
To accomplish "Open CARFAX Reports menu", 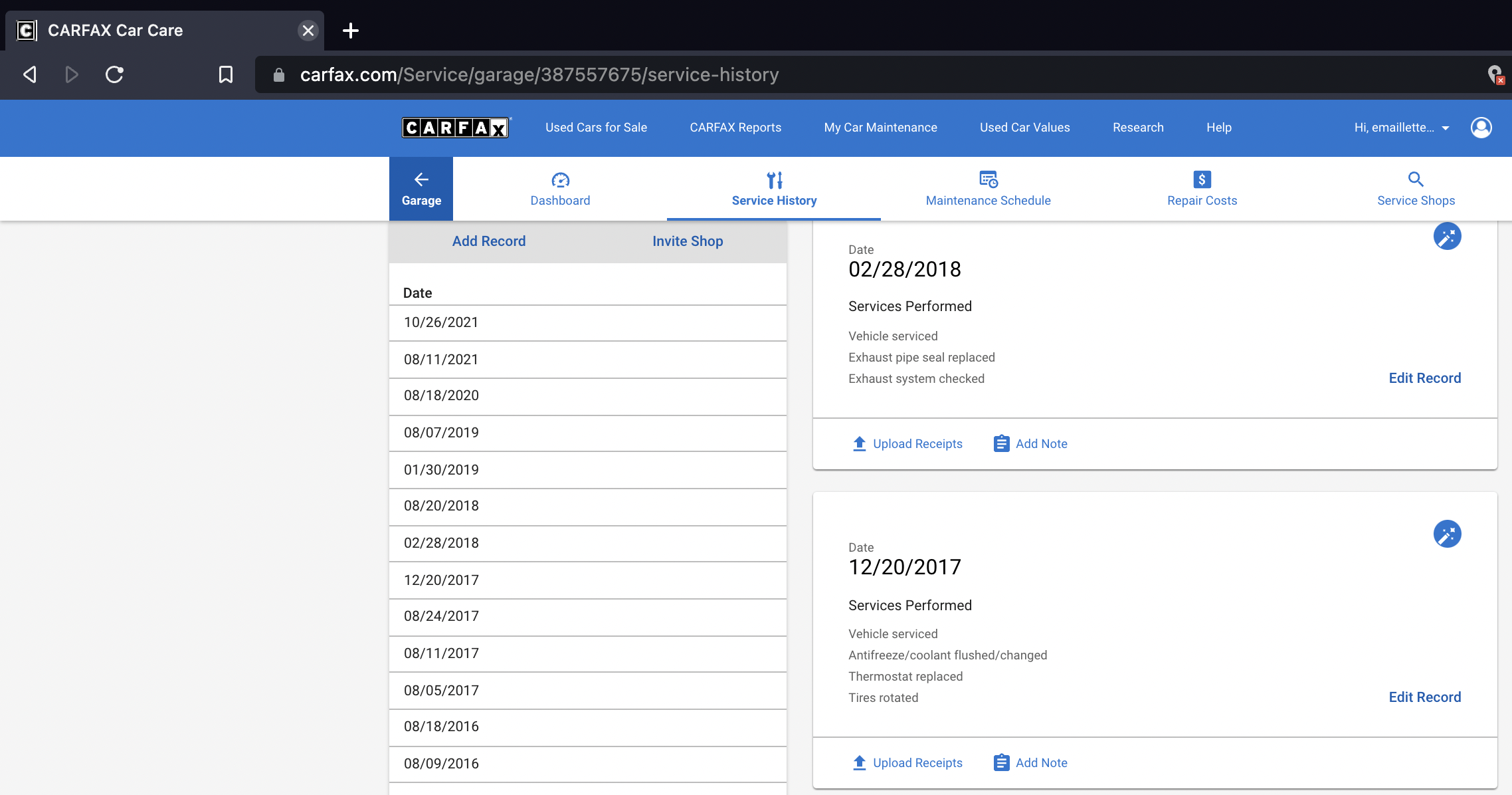I will [735, 128].
